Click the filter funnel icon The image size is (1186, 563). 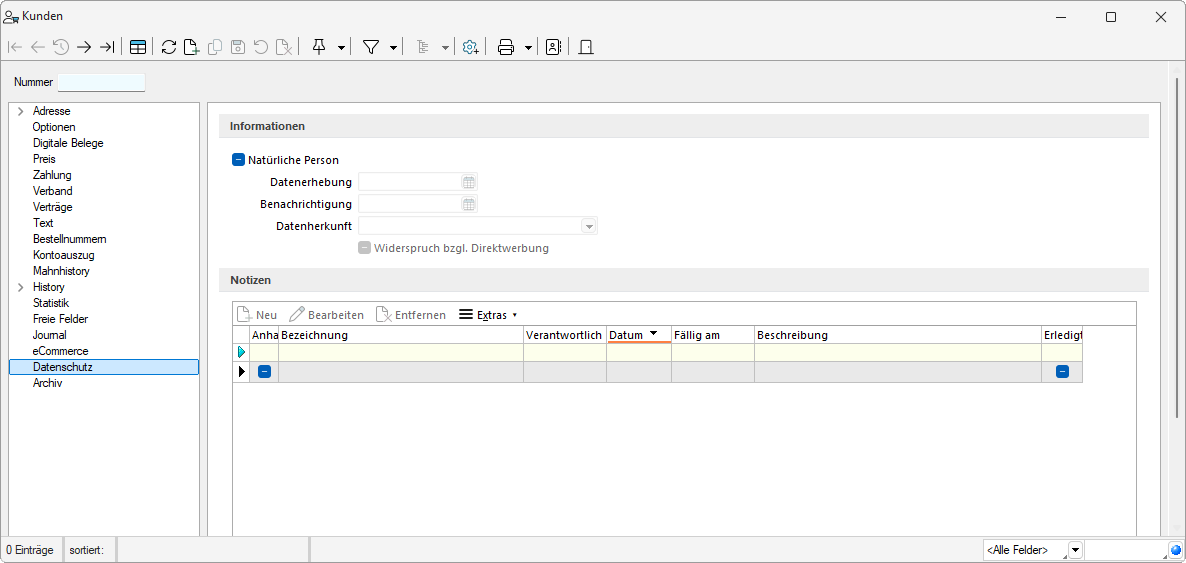point(371,47)
